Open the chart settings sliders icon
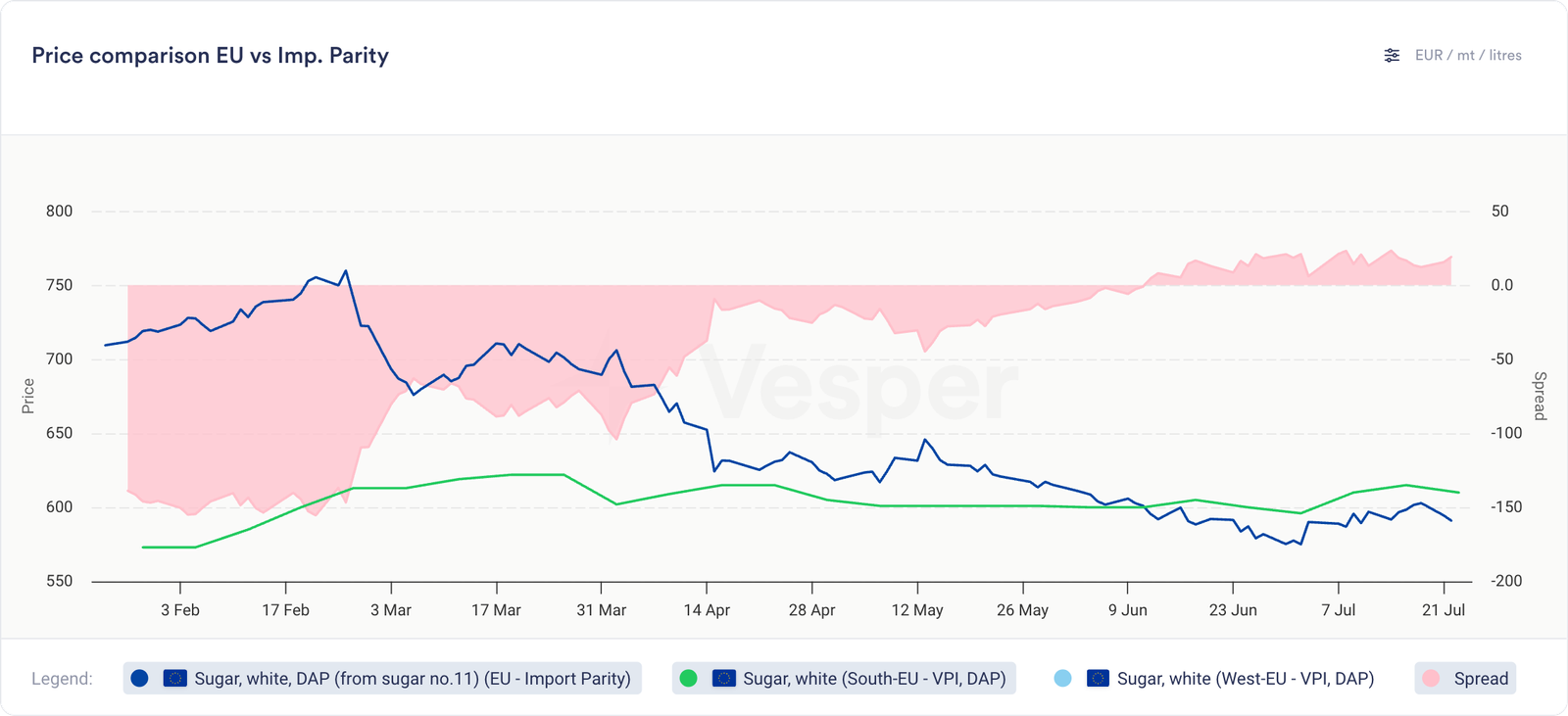1568x716 pixels. pos(1392,56)
